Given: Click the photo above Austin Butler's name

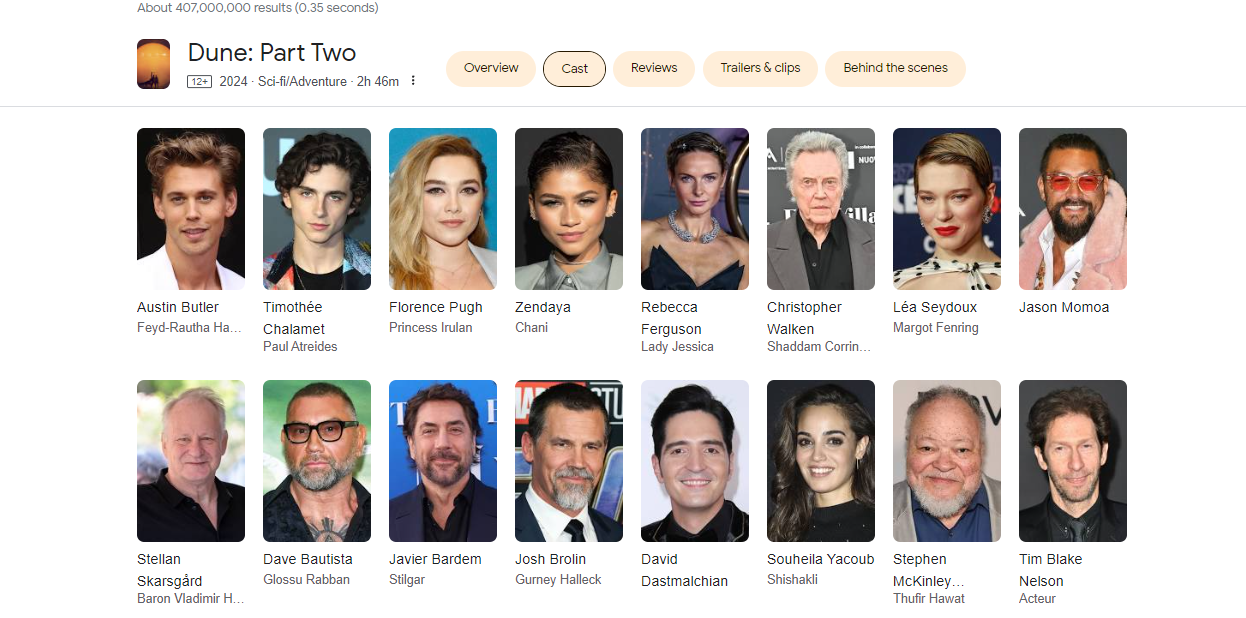Looking at the screenshot, I should [x=191, y=209].
